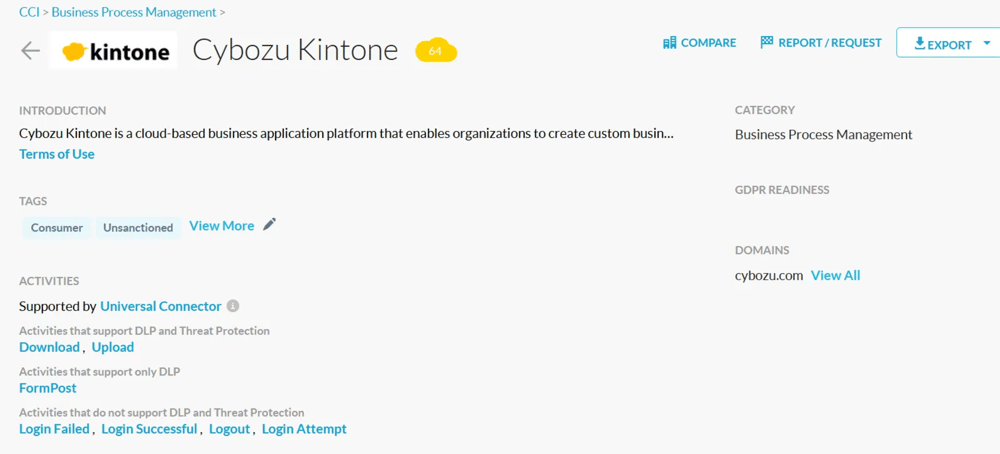The image size is (1000, 454).
Task: Edit tags with the pencil icon
Action: tap(270, 224)
